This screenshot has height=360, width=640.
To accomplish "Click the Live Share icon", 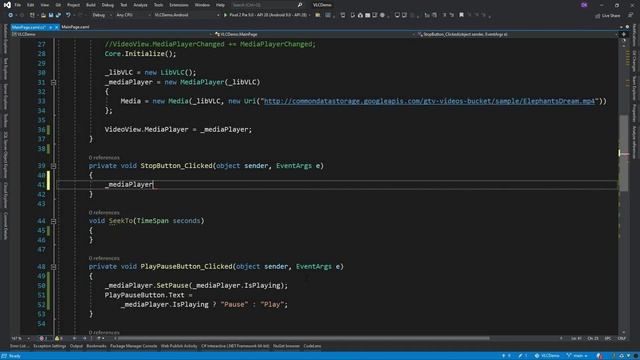I will pos(598,16).
